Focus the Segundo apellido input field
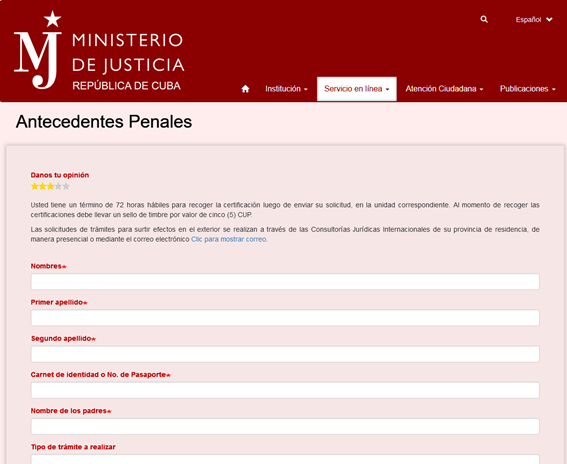 click(285, 354)
